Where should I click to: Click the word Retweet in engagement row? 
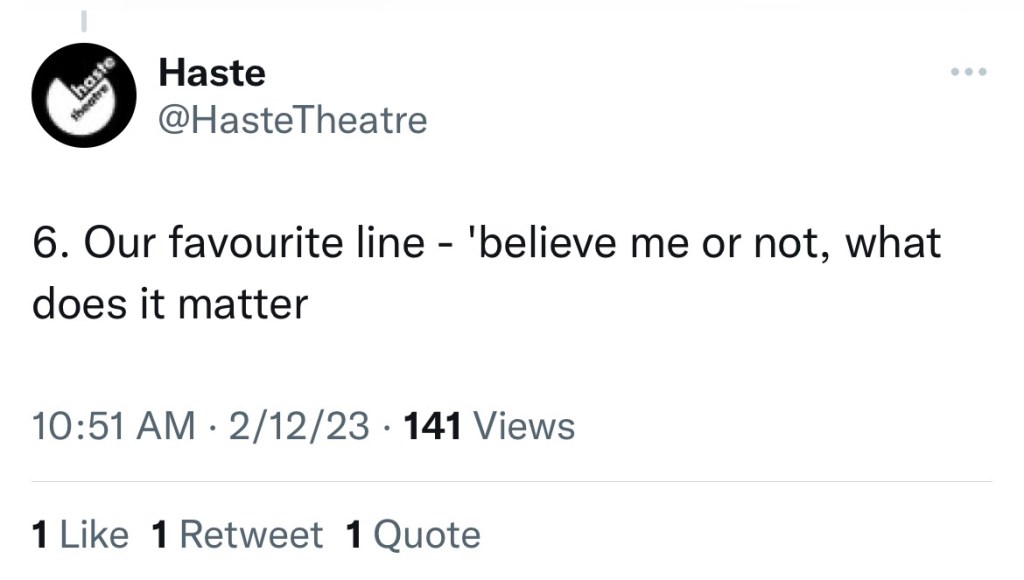[251, 535]
